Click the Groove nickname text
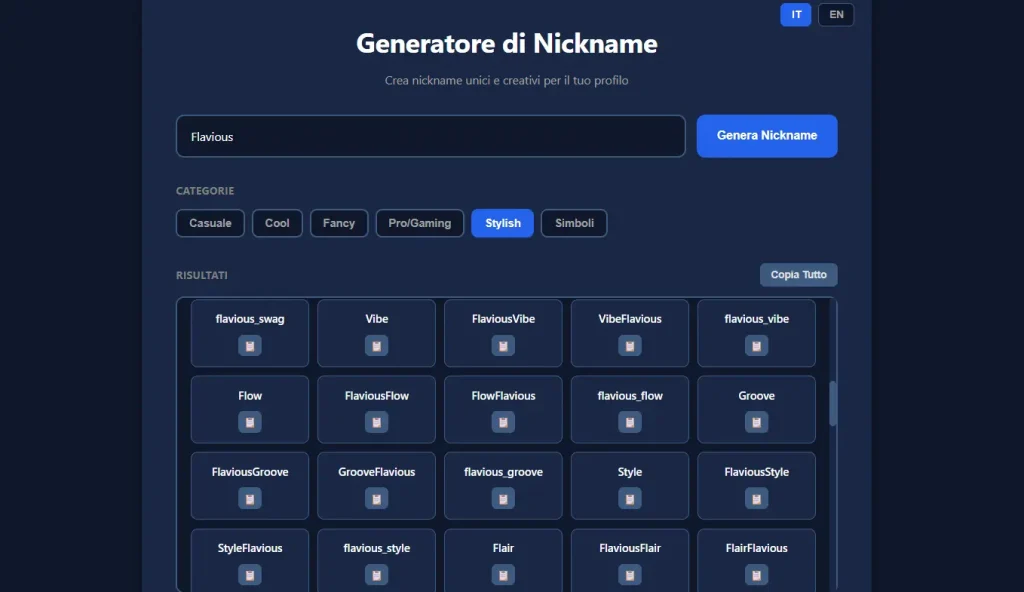Viewport: 1024px width, 592px height. pos(756,395)
